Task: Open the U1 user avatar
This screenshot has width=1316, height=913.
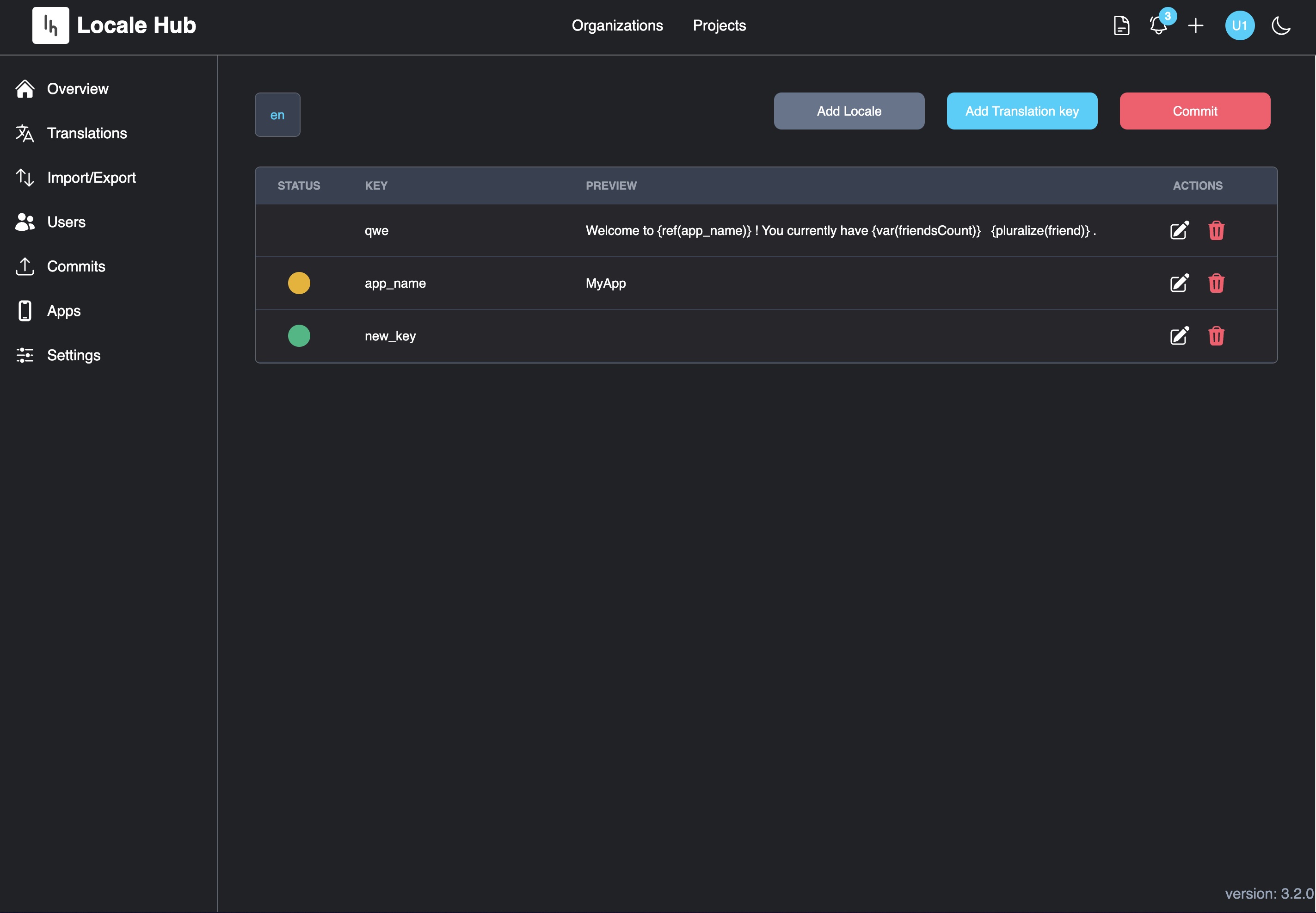Action: tap(1239, 26)
